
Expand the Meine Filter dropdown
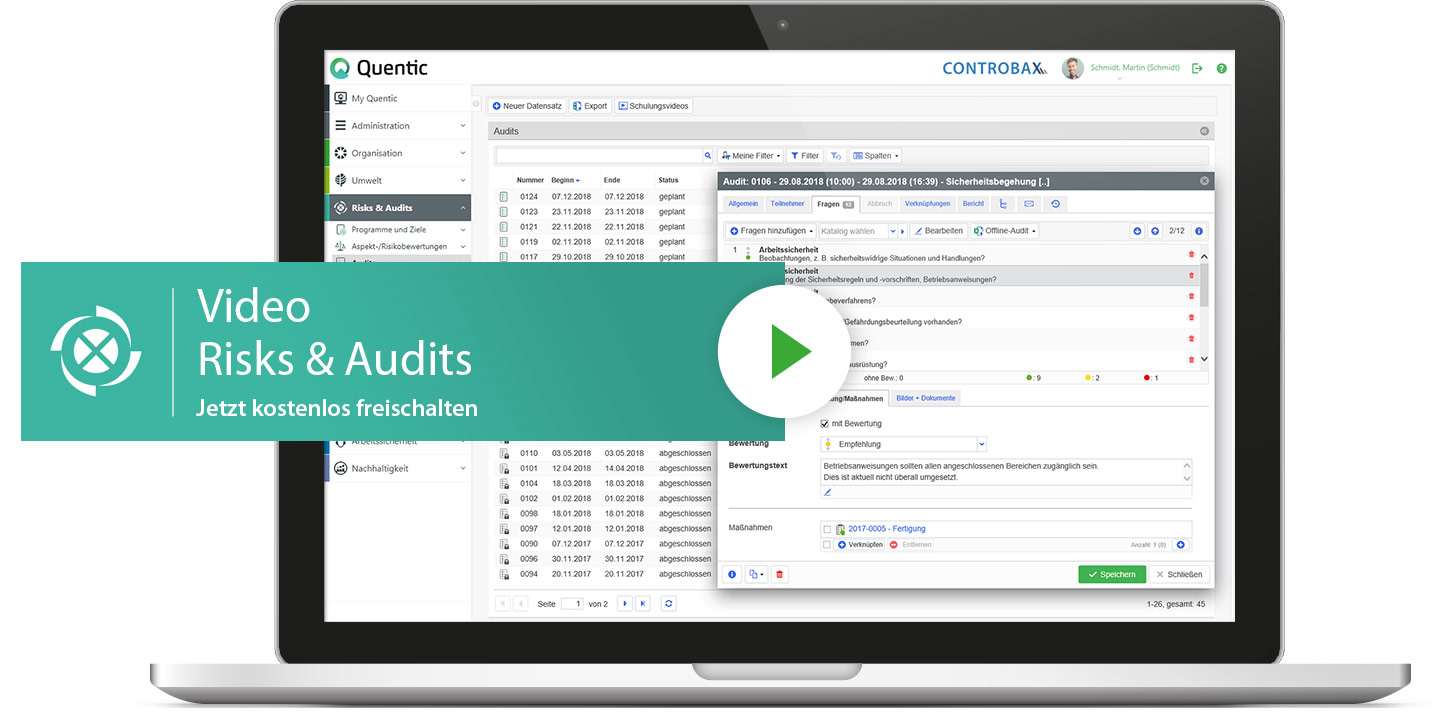(750, 156)
